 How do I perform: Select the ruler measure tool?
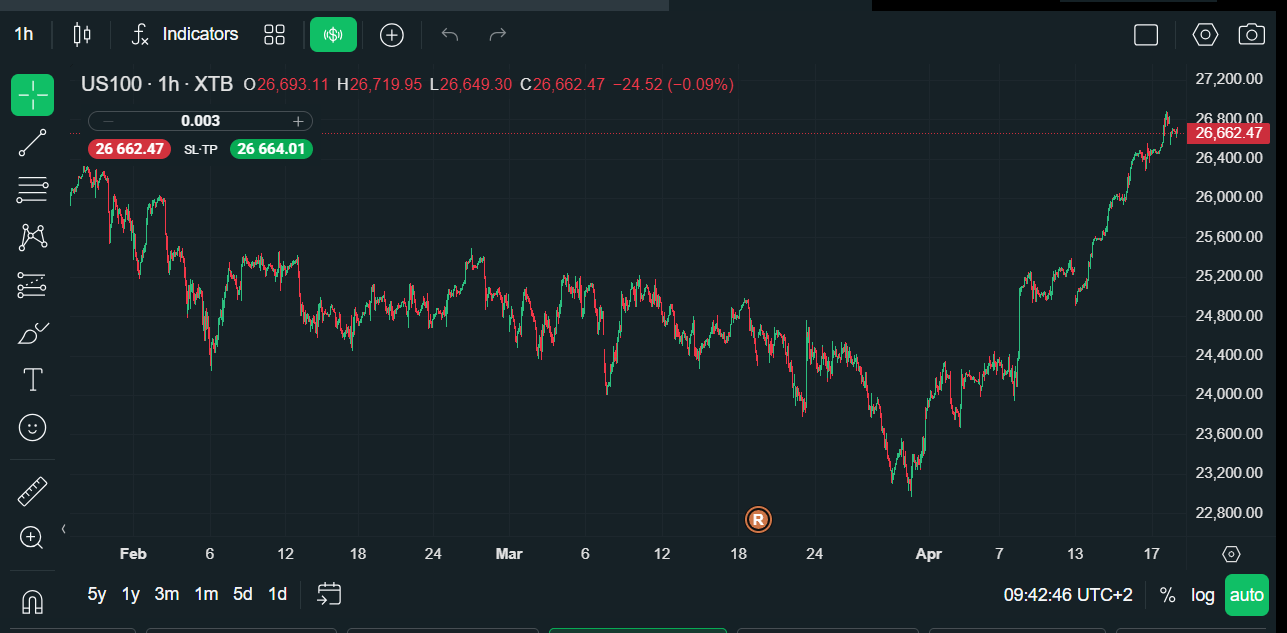32,491
